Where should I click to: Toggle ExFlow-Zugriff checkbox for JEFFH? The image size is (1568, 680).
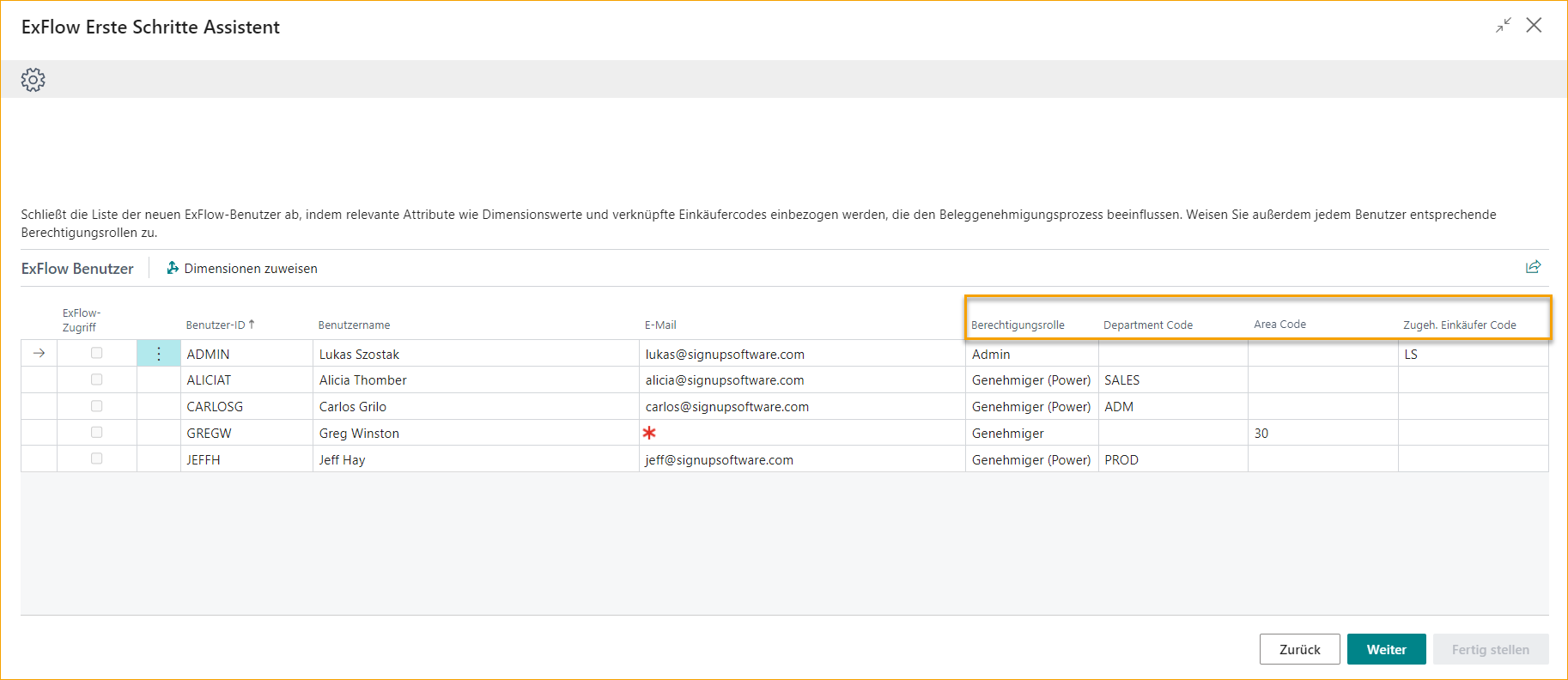point(96,459)
